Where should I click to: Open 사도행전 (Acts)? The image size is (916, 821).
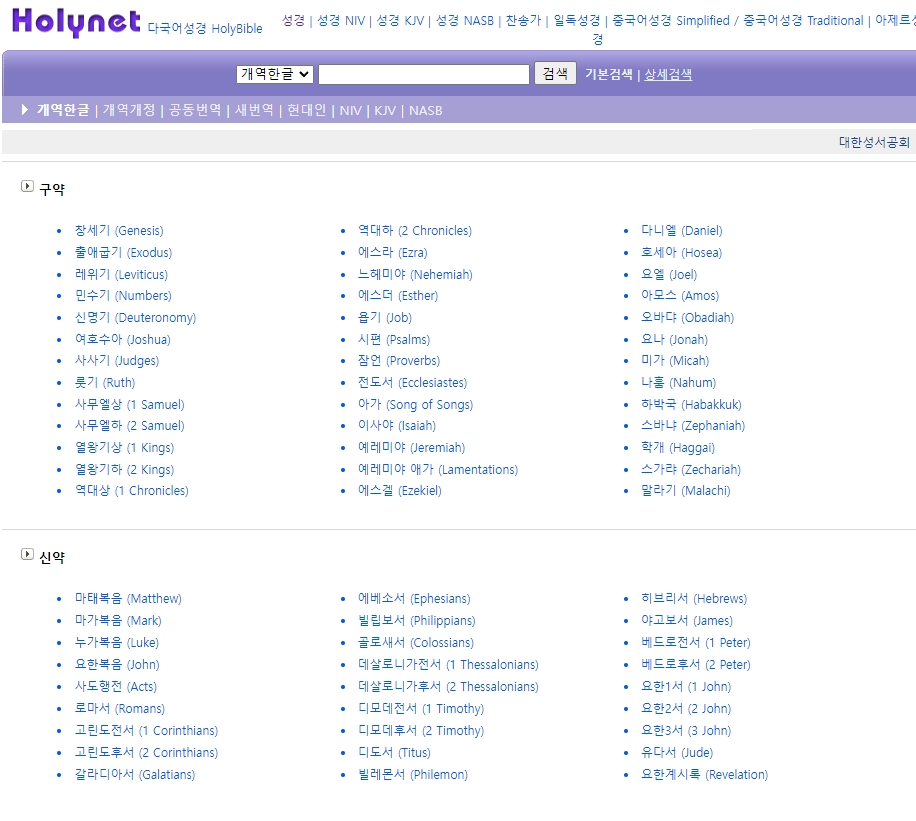(116, 687)
